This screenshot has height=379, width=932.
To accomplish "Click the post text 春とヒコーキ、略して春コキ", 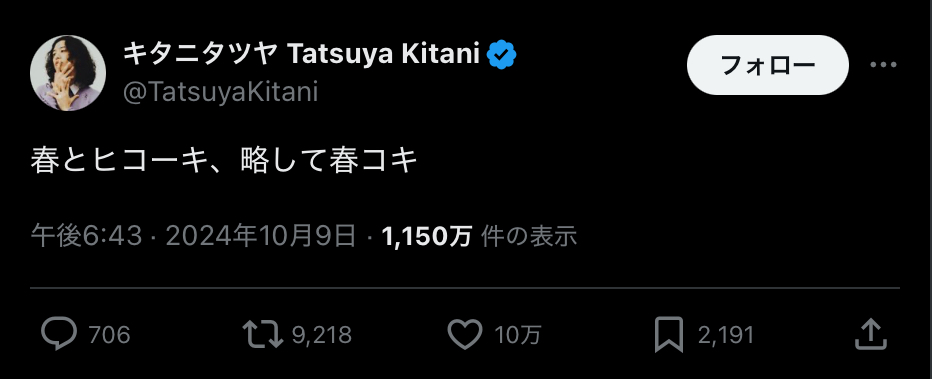I will click(224, 161).
